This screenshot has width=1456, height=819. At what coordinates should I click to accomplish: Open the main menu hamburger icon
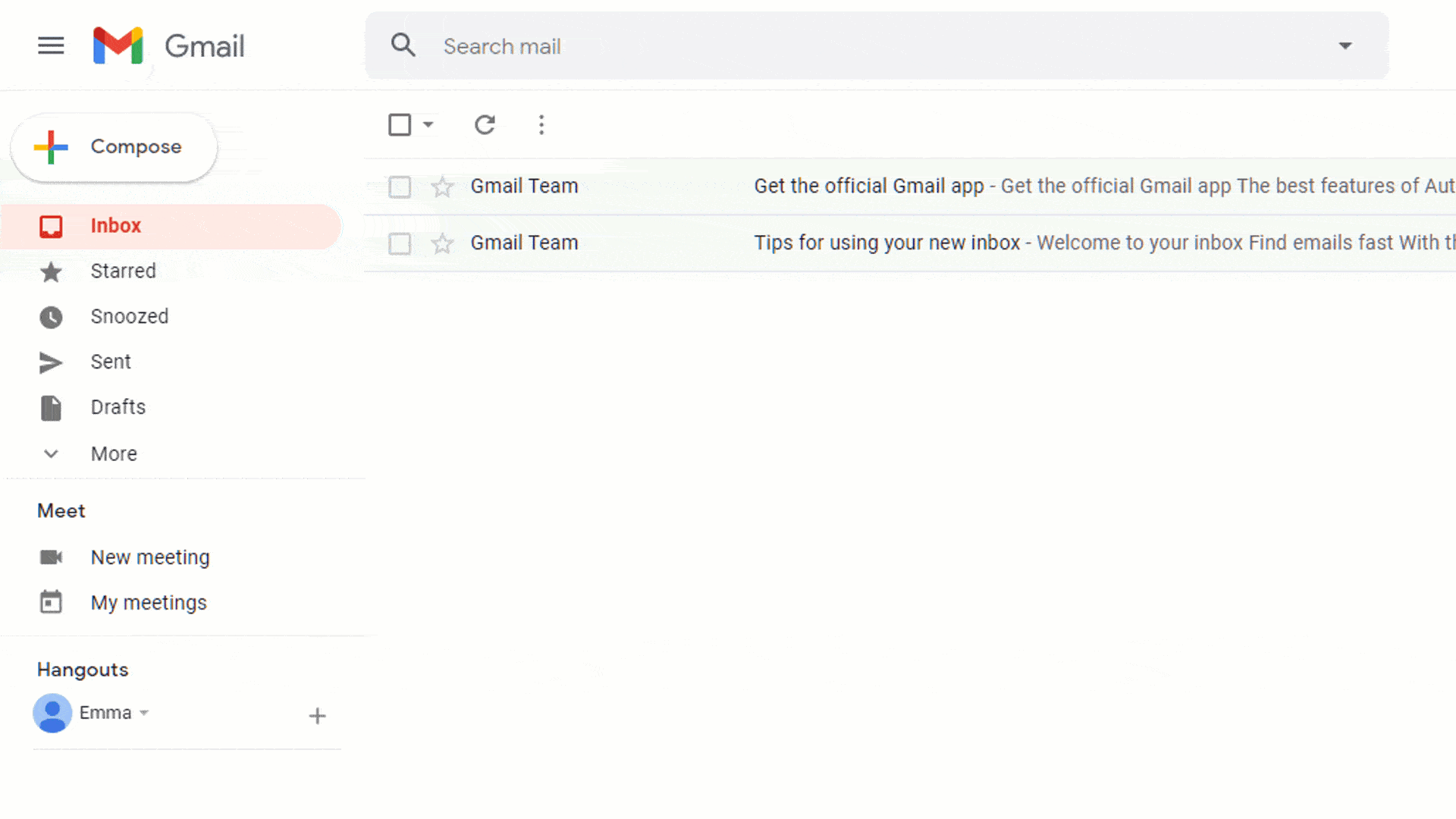tap(51, 45)
